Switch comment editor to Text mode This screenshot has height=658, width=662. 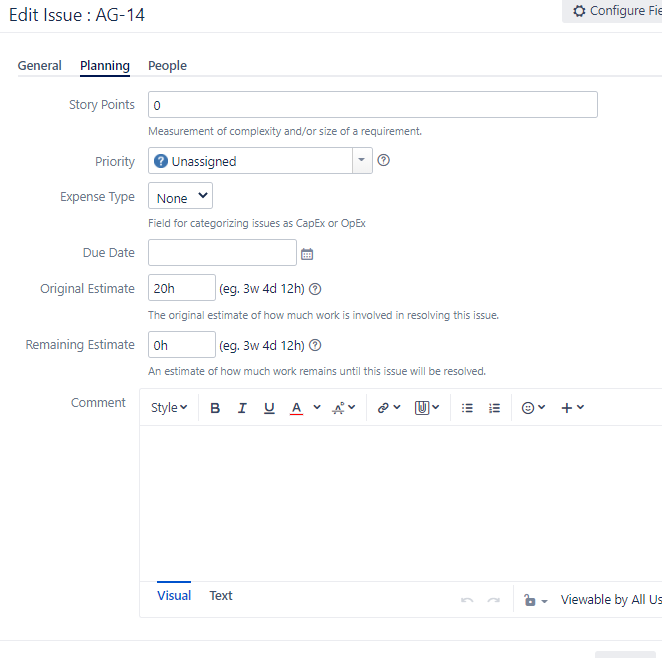(x=221, y=596)
